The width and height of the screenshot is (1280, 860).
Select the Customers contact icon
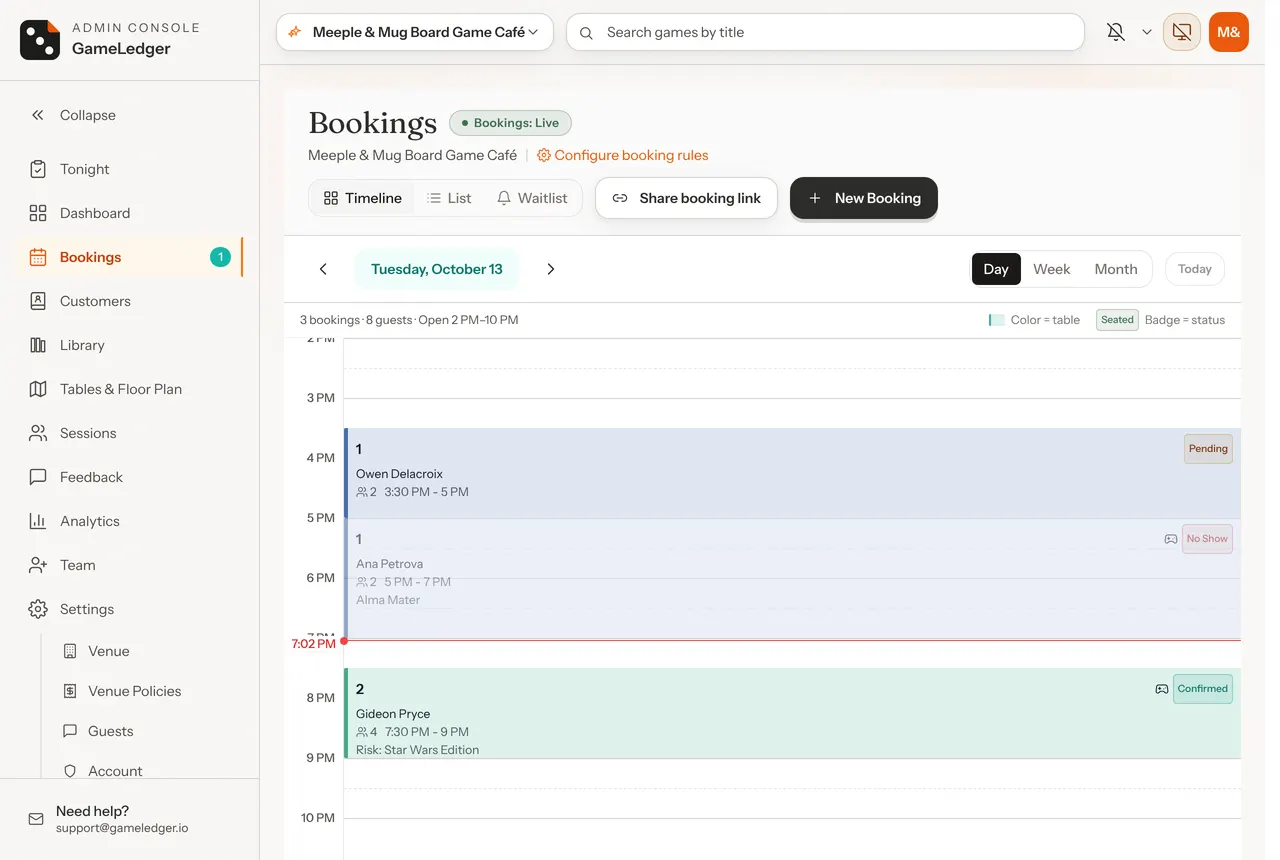point(38,301)
